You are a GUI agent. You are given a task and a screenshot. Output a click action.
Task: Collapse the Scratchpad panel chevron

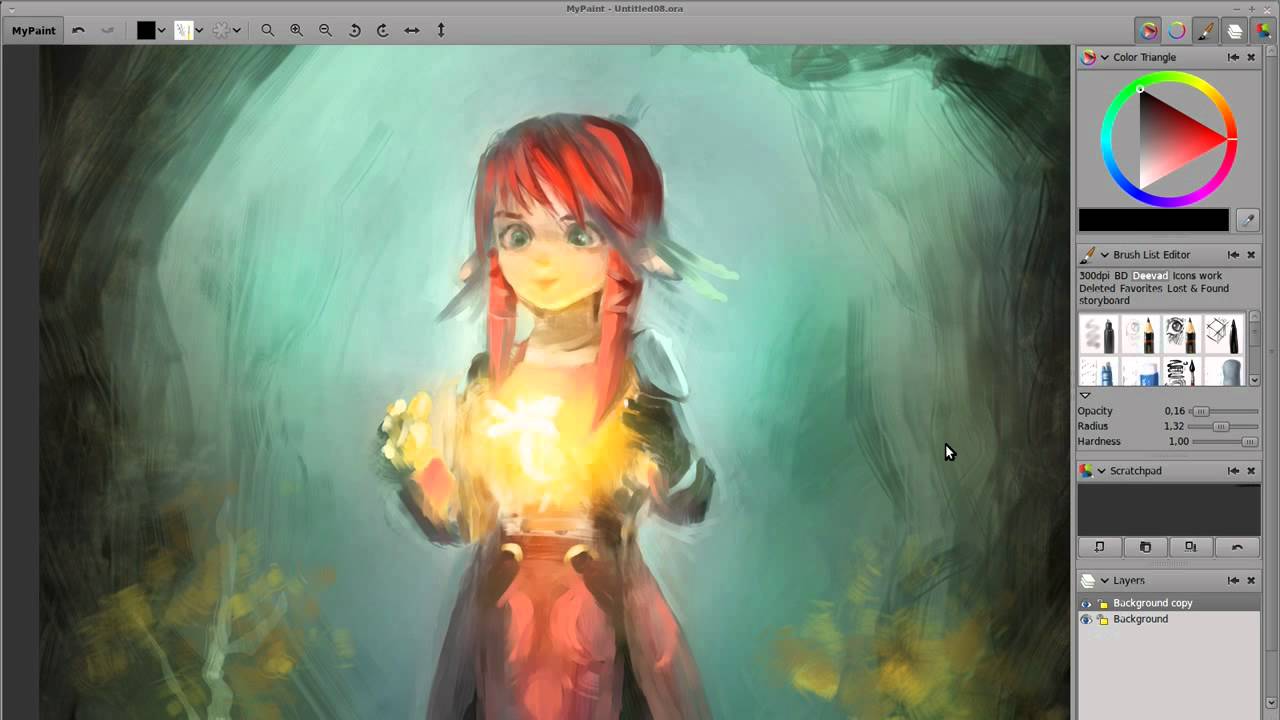(1101, 470)
